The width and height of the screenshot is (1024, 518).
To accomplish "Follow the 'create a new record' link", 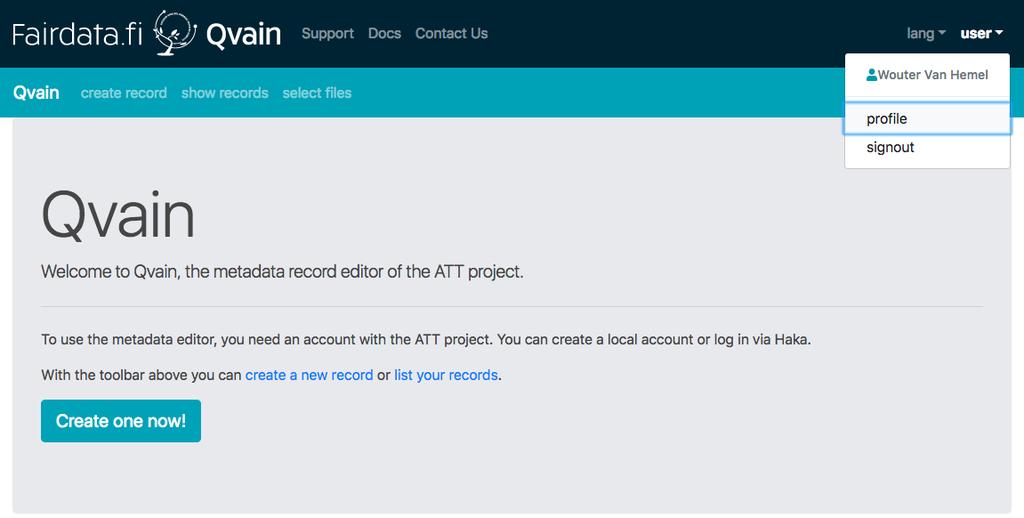I will click(309, 375).
